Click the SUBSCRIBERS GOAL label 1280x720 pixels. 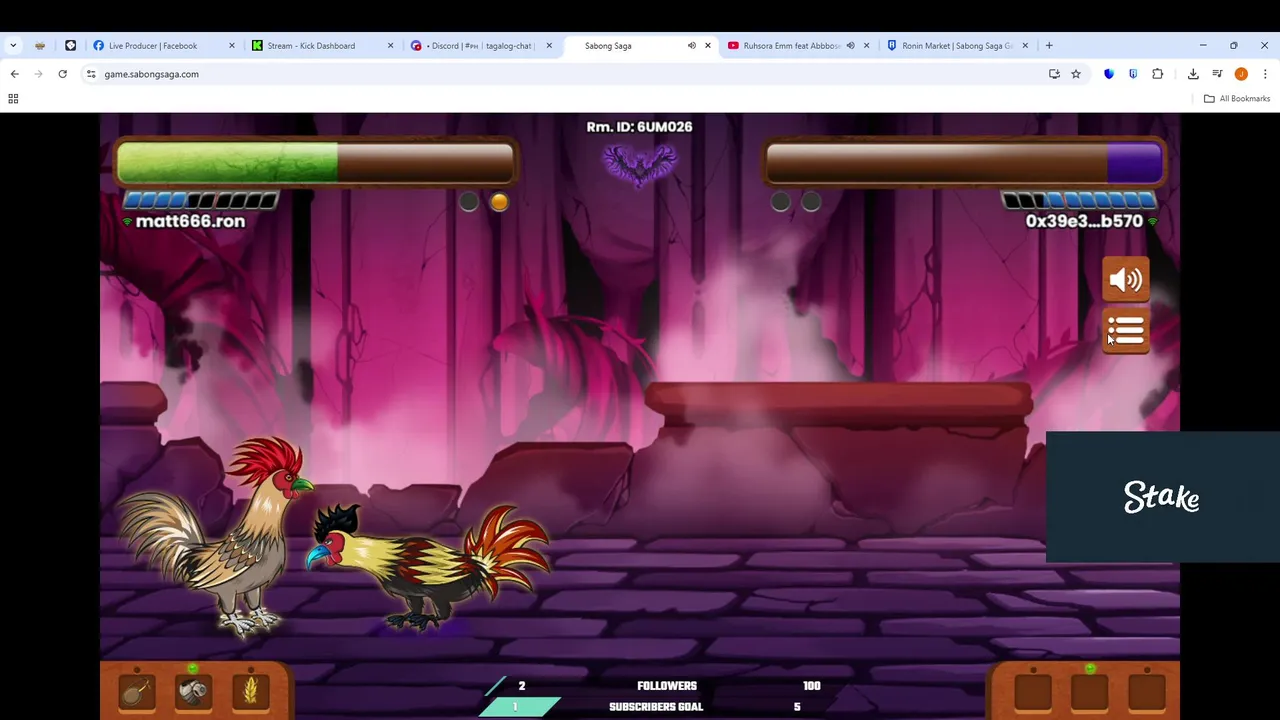[656, 706]
